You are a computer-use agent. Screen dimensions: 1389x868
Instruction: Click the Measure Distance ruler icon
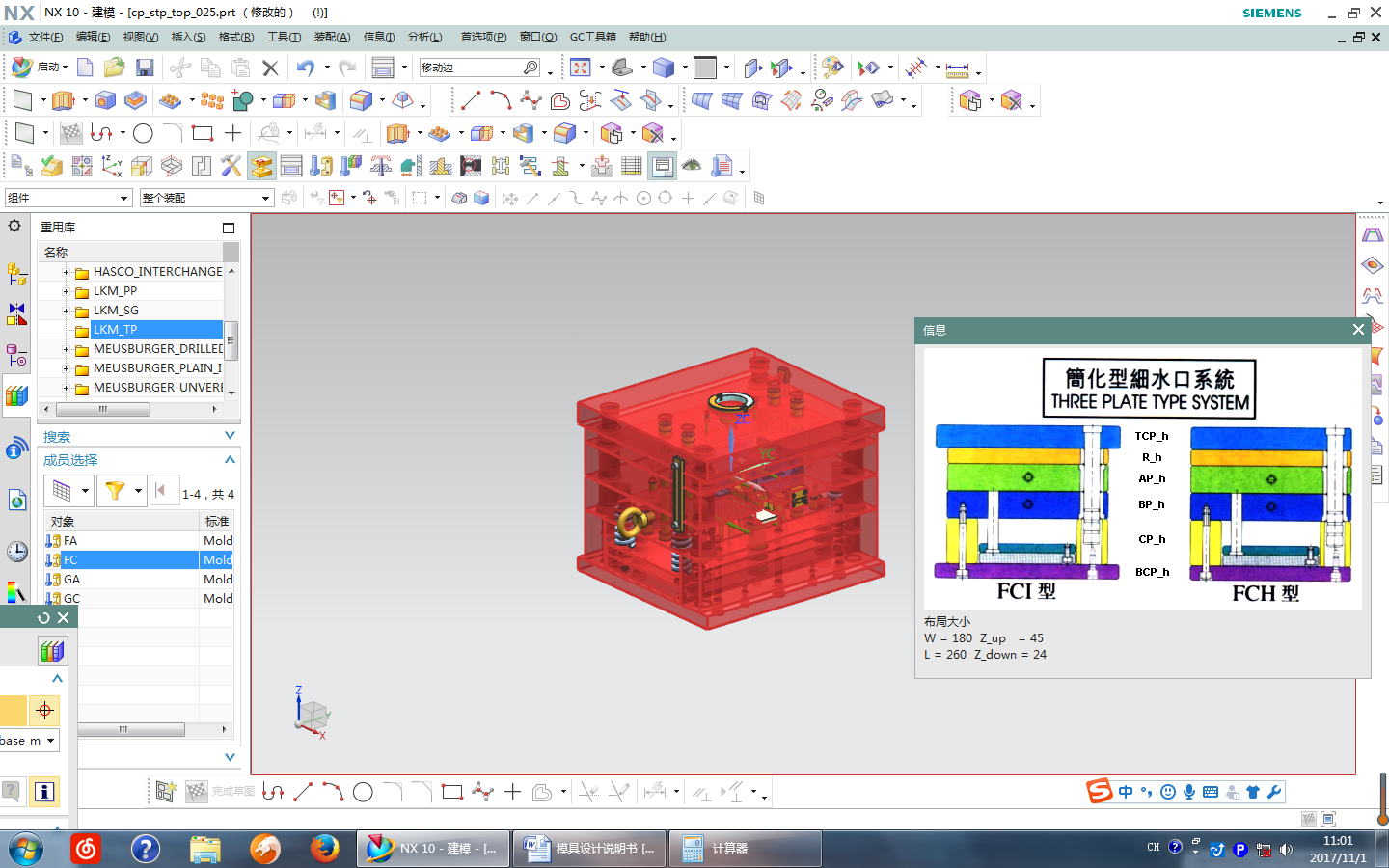click(x=958, y=69)
